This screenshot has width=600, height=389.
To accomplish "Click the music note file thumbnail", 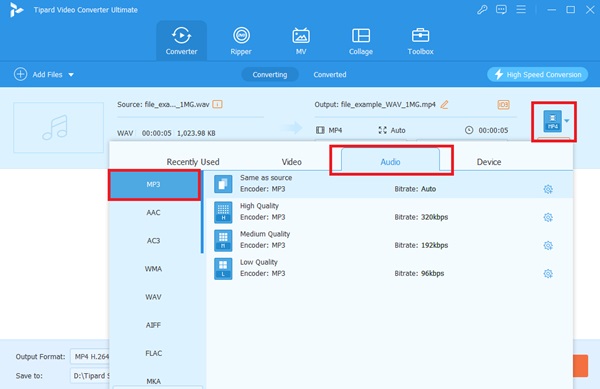I will (x=59, y=127).
